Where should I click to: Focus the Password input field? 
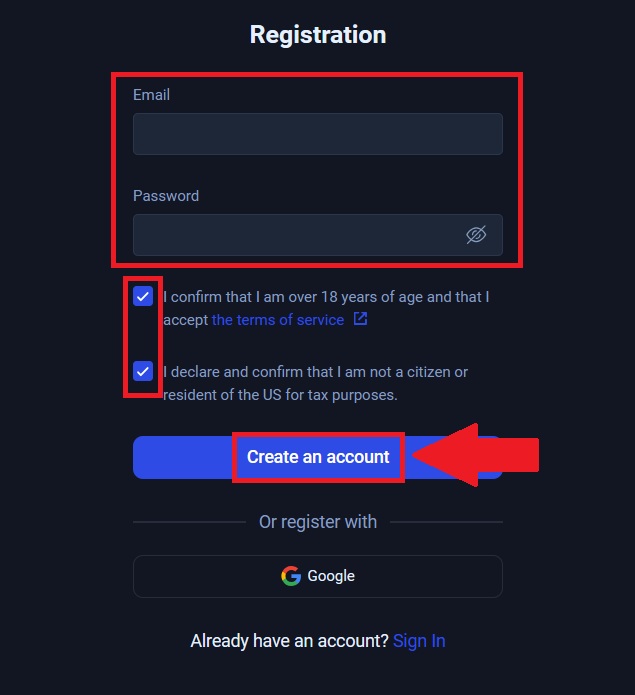tap(297, 235)
